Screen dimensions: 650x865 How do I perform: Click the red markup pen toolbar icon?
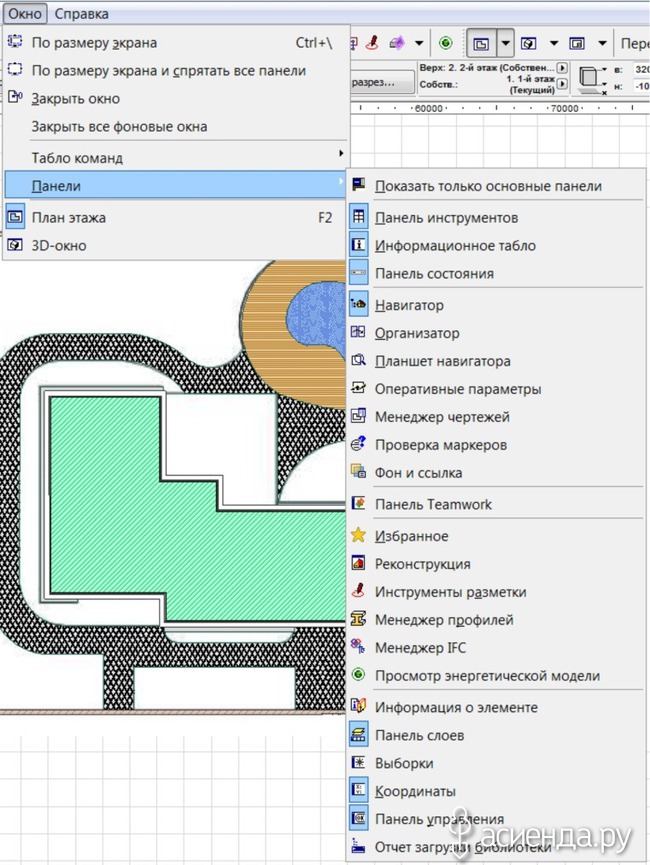pyautogui.click(x=372, y=43)
